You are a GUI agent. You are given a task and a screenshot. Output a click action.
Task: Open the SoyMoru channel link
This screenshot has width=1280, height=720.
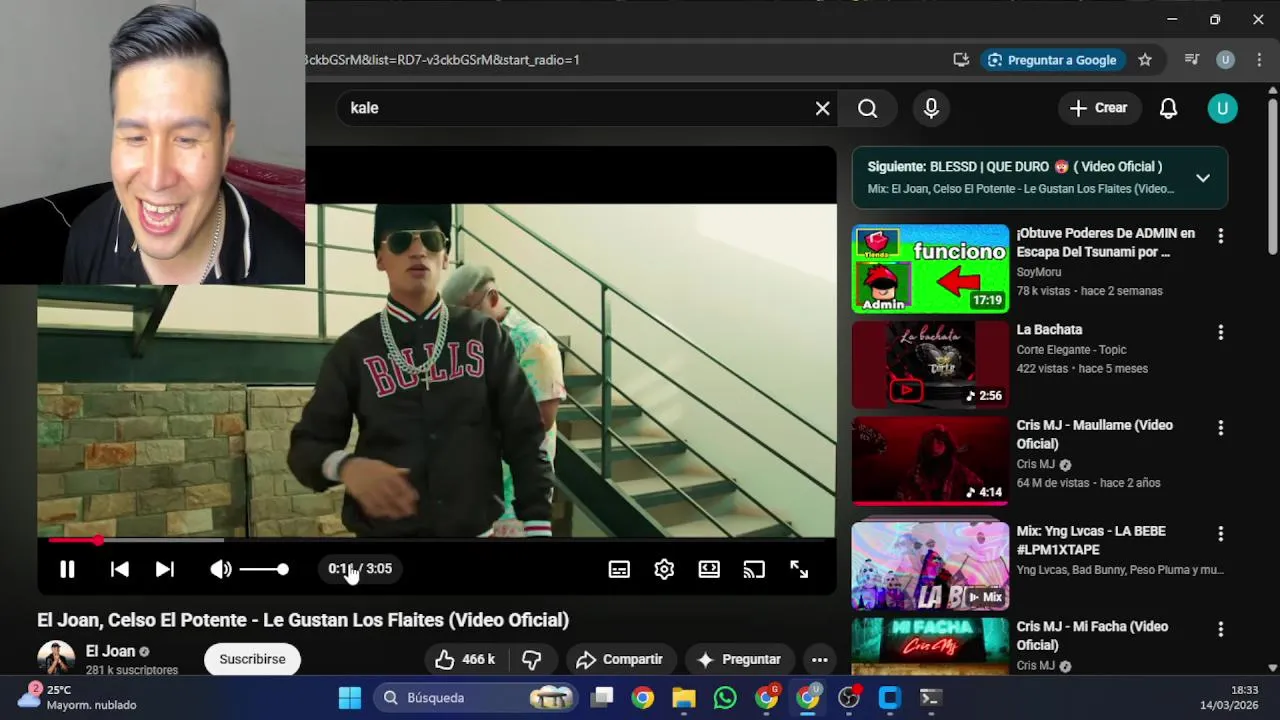(1039, 272)
